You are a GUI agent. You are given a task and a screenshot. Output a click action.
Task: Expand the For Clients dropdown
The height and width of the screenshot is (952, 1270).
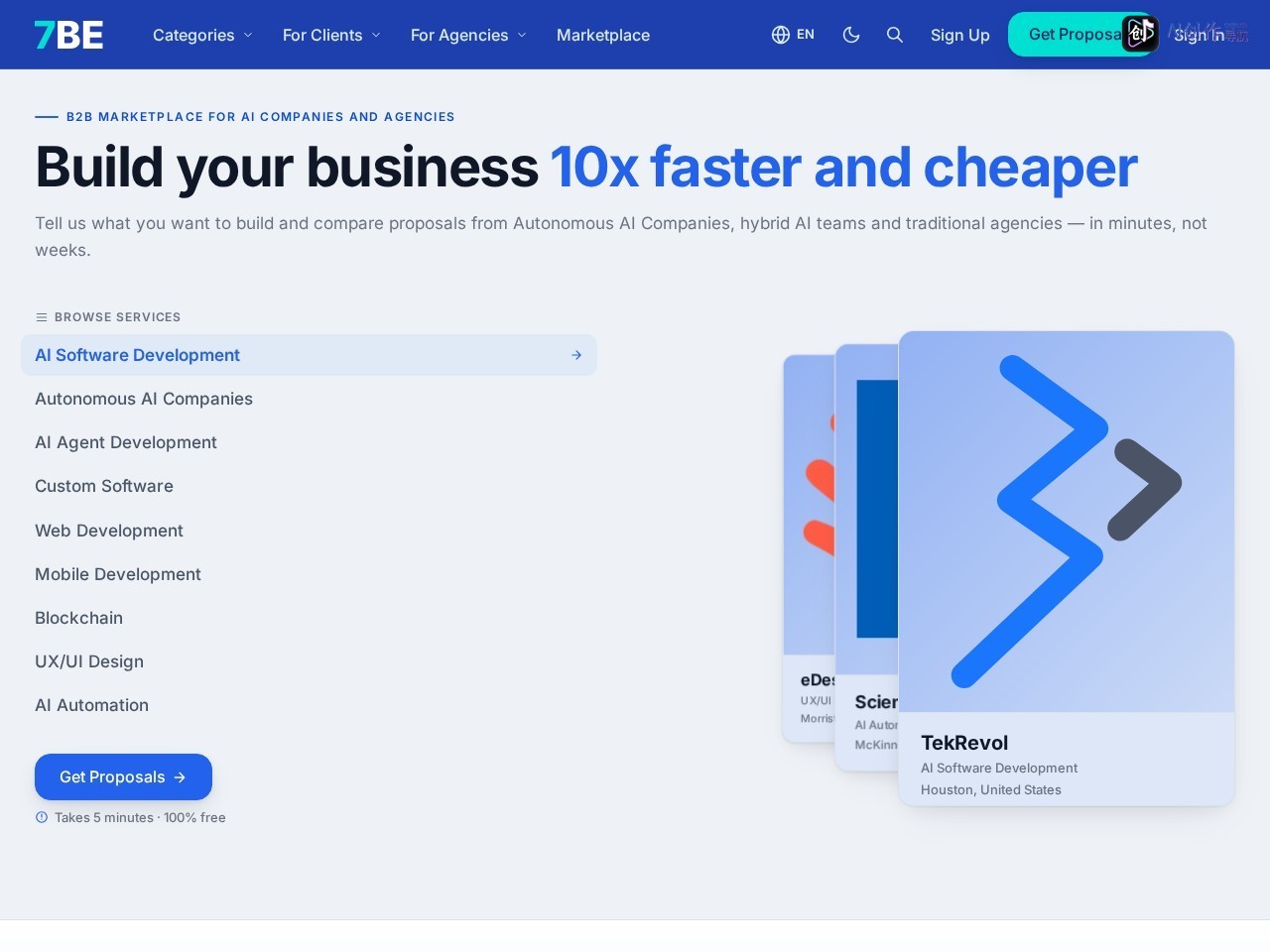(331, 35)
